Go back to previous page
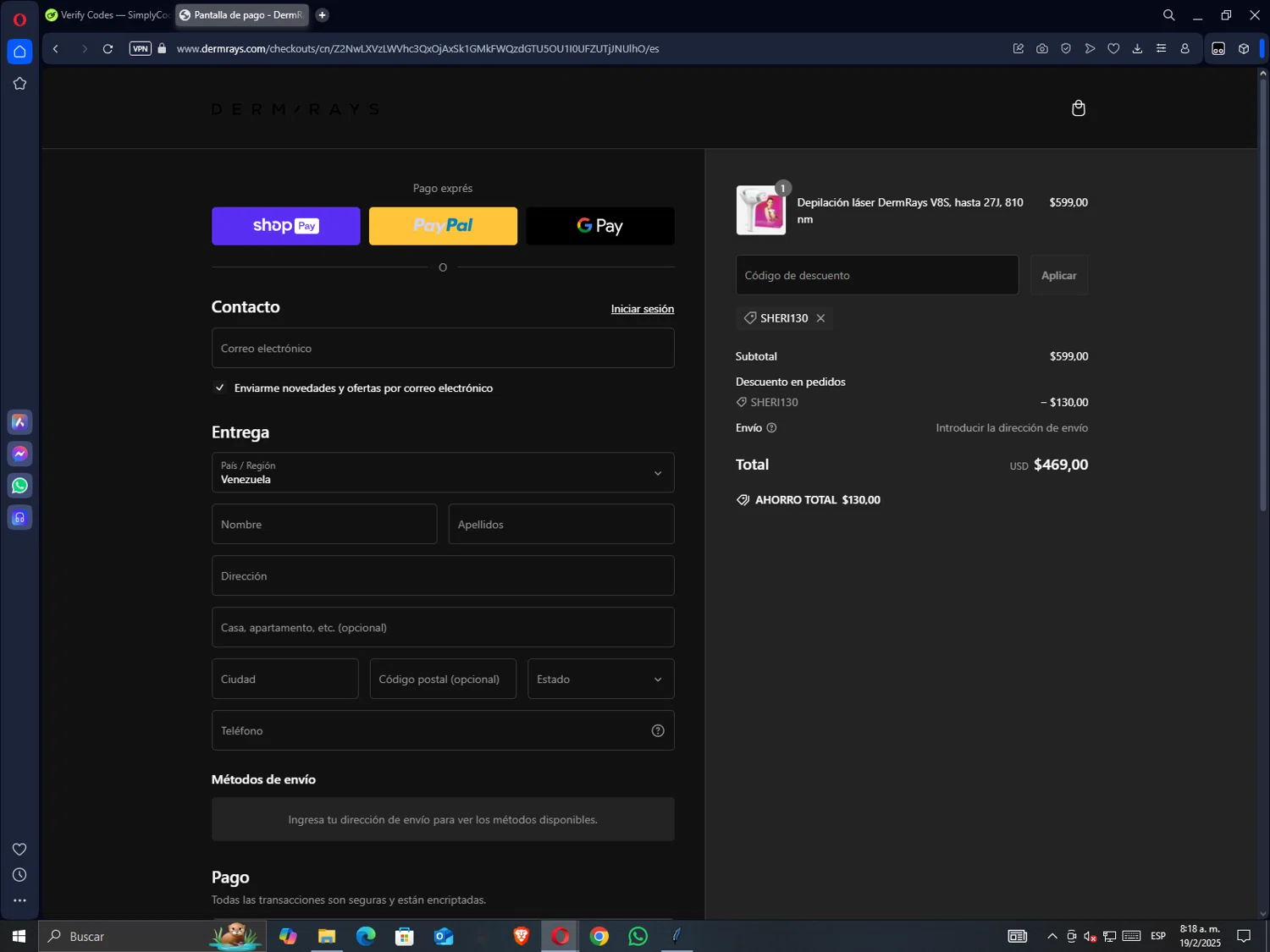1270x952 pixels. tap(56, 49)
